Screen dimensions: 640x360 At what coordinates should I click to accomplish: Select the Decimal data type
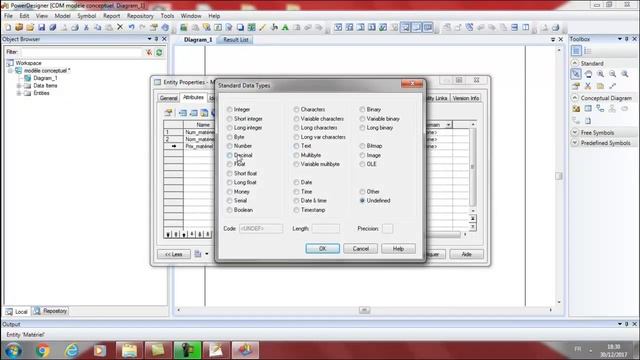click(240, 155)
